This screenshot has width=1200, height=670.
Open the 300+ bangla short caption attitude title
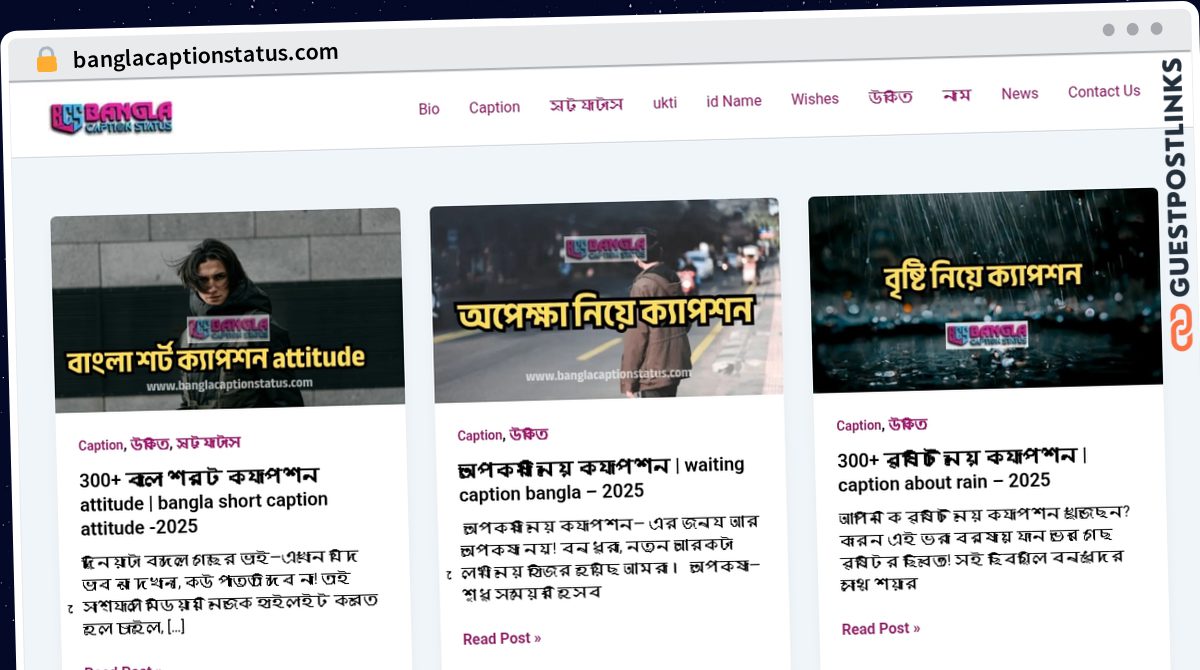point(204,501)
